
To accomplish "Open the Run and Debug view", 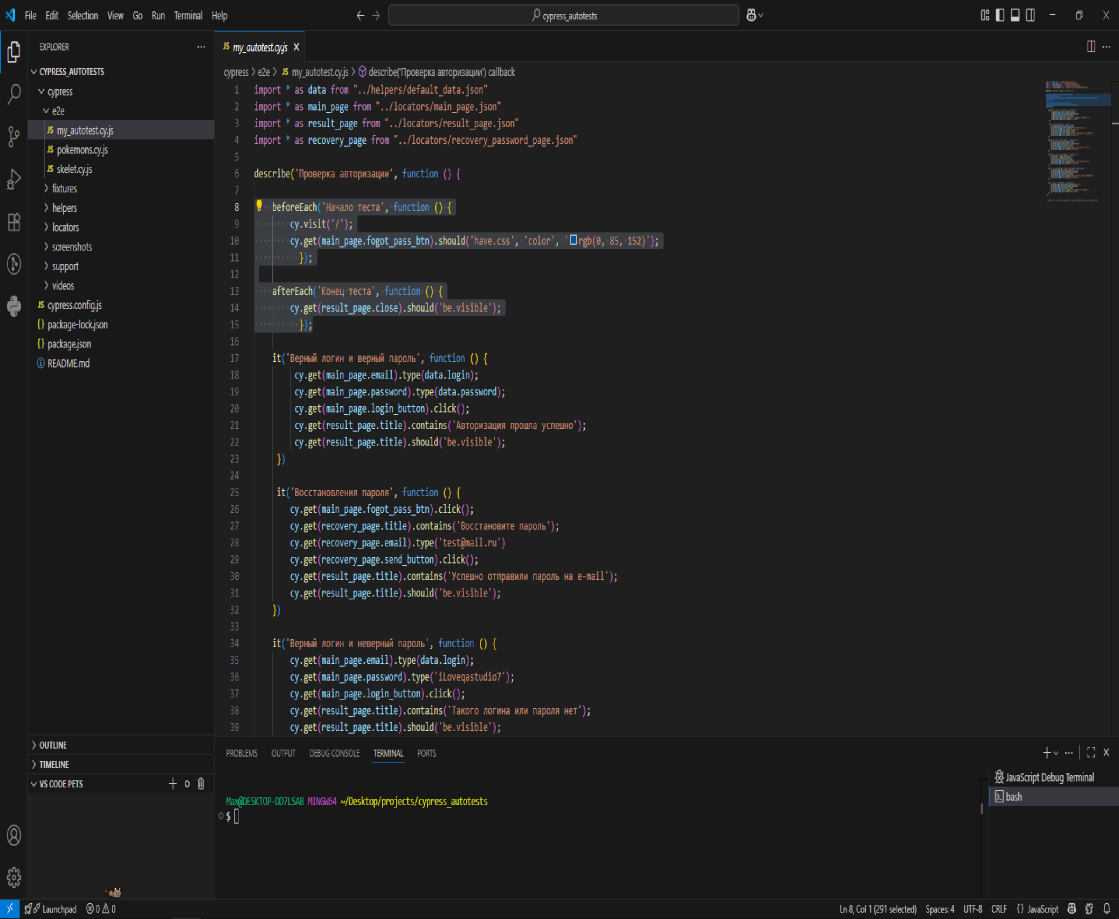I will (14, 179).
